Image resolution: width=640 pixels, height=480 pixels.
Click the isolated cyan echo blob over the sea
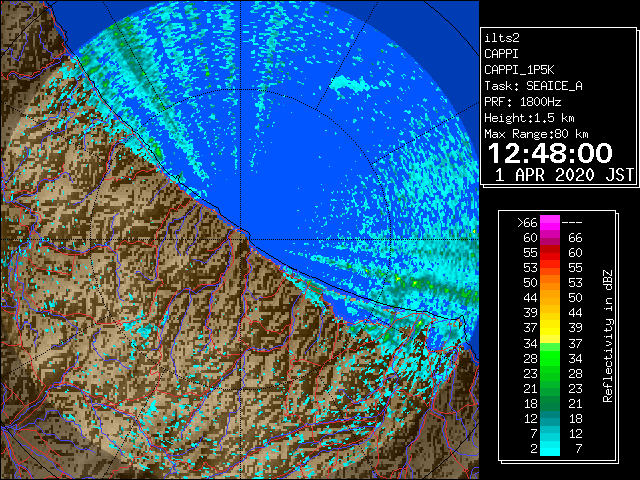coord(349,85)
